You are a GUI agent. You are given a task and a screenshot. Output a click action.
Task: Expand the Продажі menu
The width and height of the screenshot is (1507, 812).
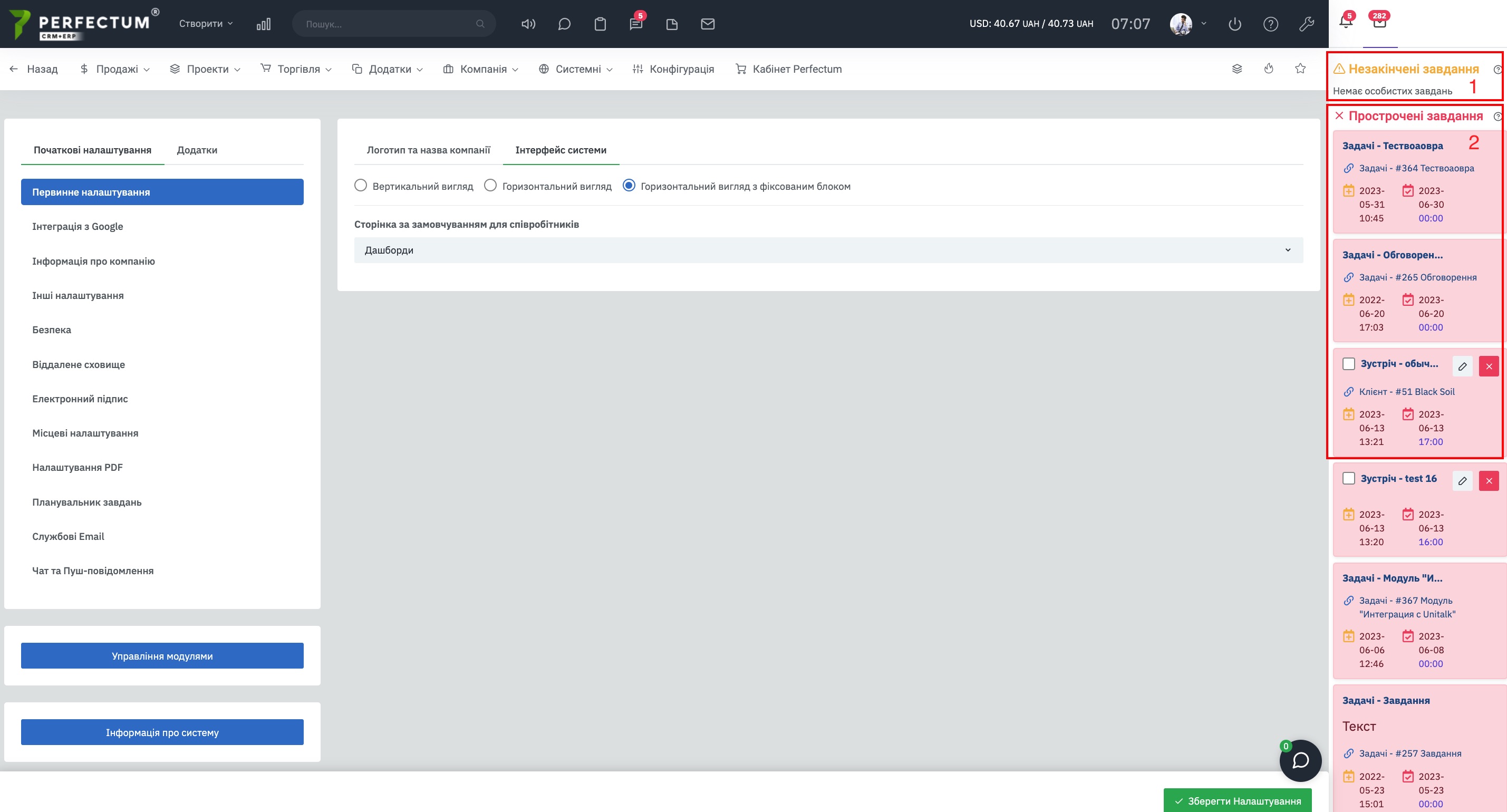(116, 69)
